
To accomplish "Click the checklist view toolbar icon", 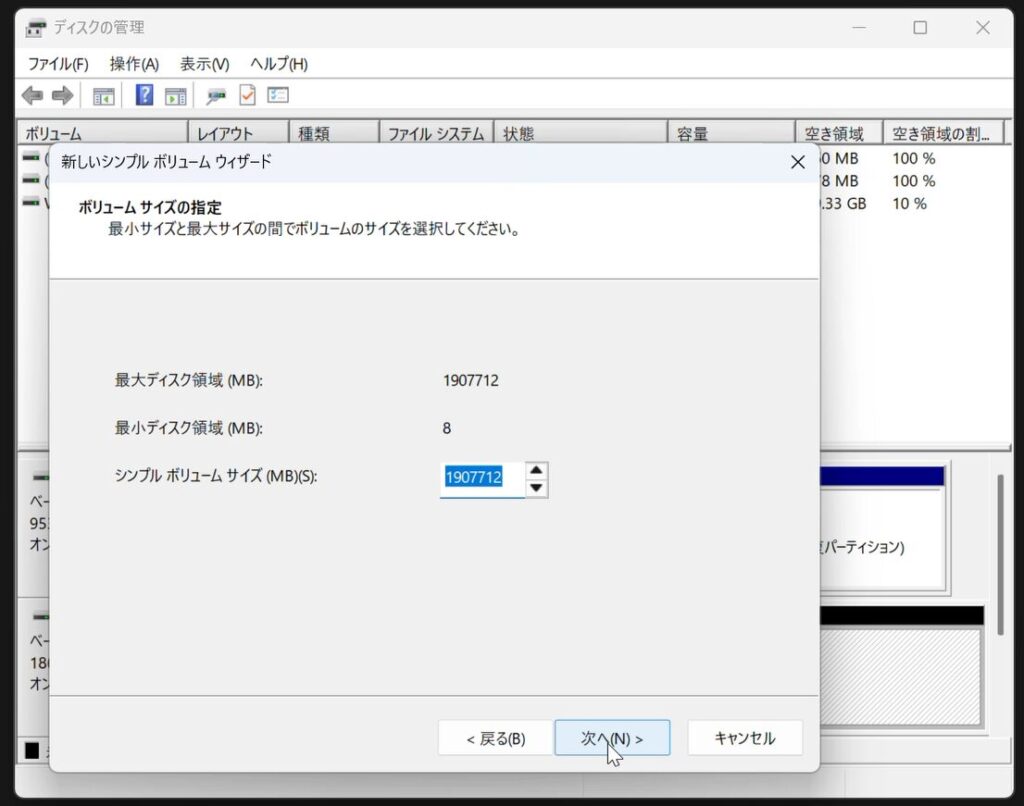I will [x=278, y=96].
